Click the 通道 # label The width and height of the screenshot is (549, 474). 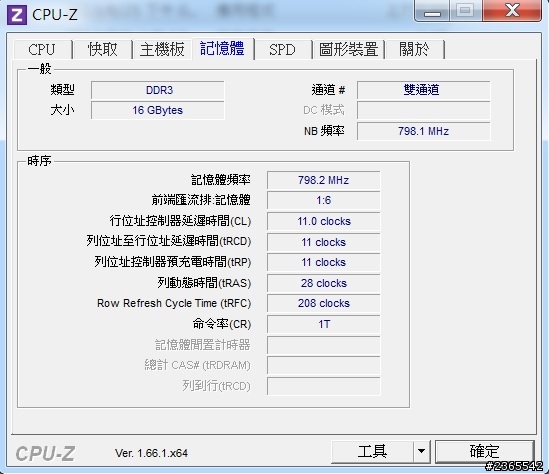click(328, 90)
